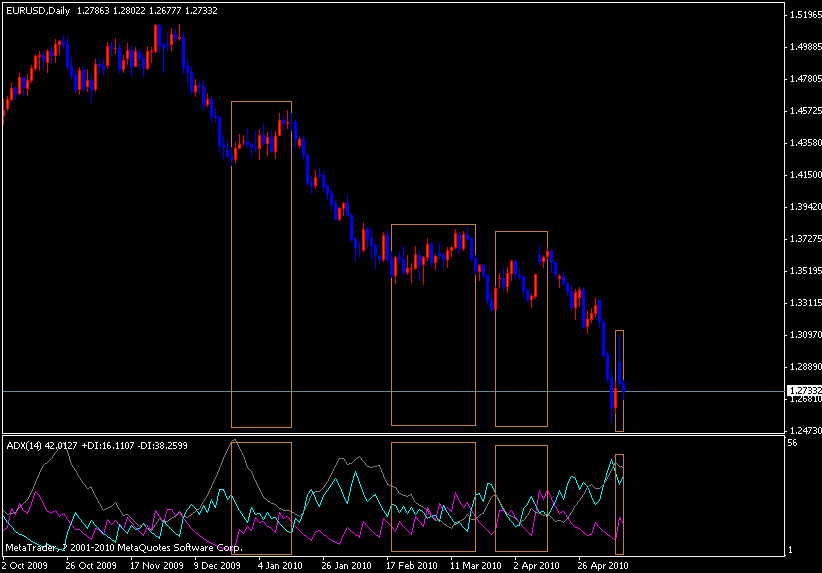
Task: Click the 1.28890 price scale value
Action: pos(806,366)
